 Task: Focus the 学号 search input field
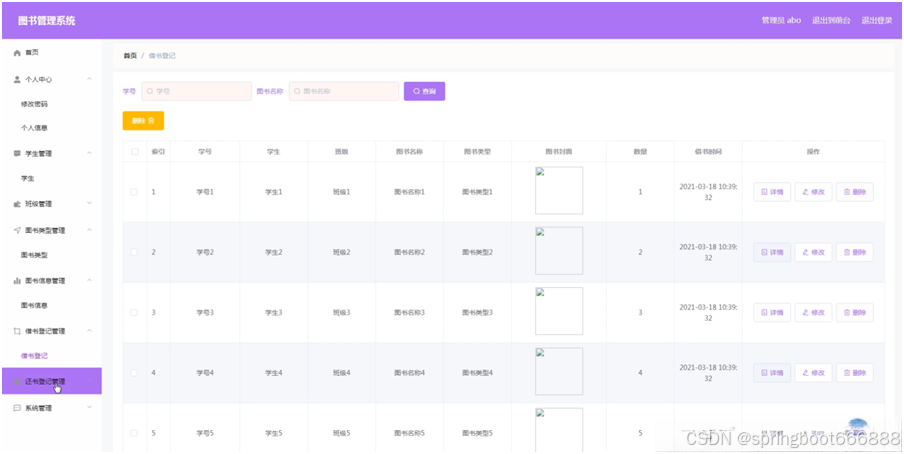[x=197, y=91]
